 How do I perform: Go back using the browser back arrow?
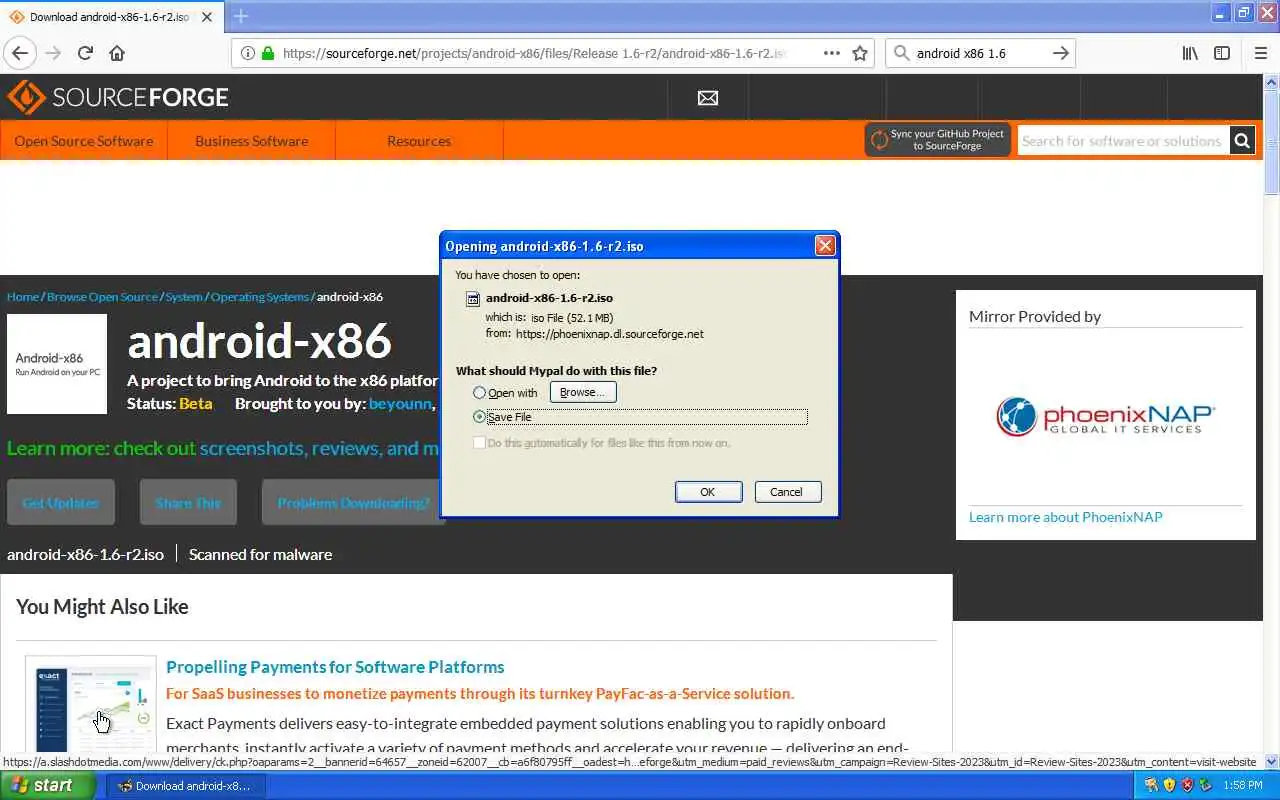(20, 53)
